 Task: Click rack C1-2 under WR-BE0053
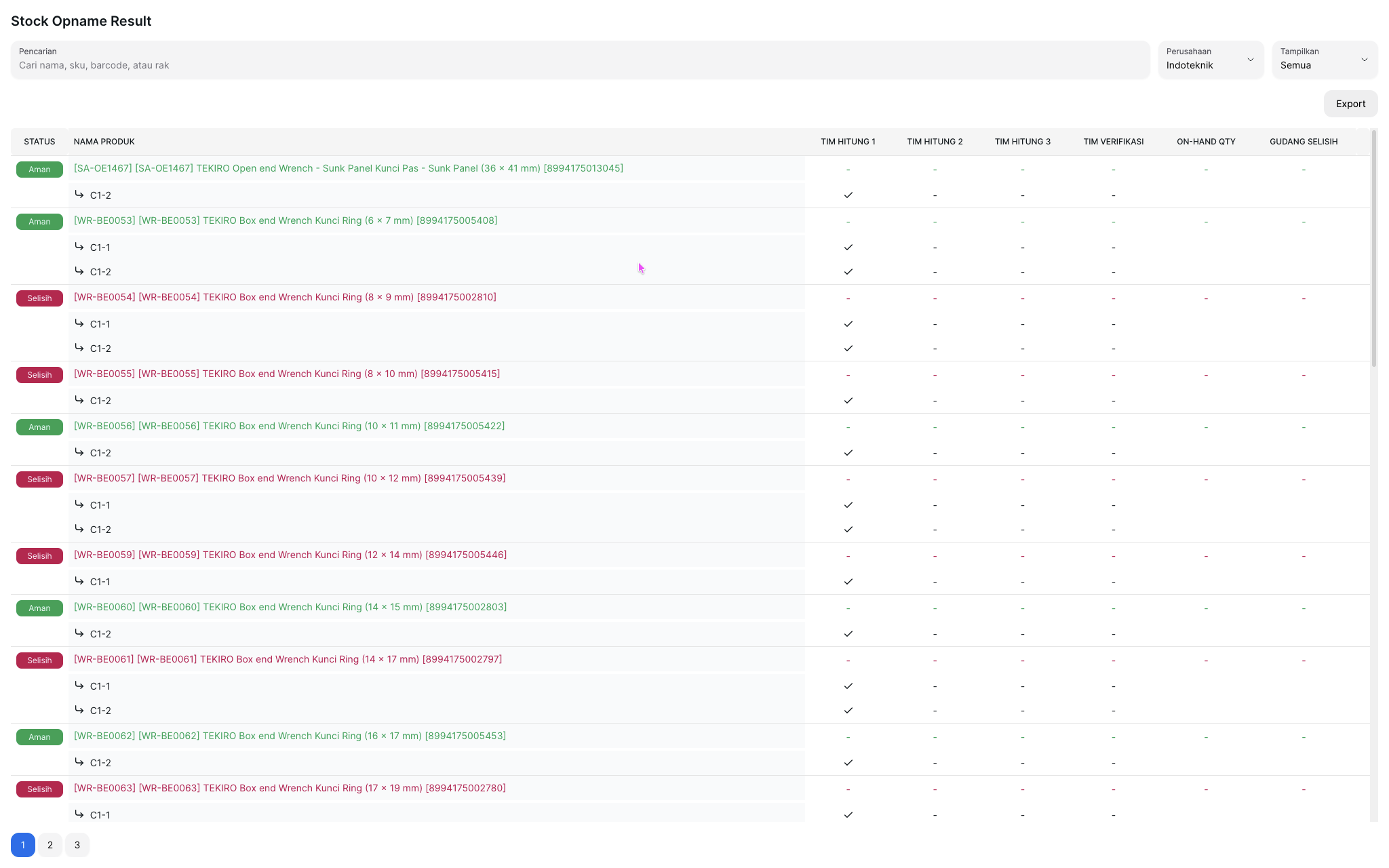(x=100, y=272)
